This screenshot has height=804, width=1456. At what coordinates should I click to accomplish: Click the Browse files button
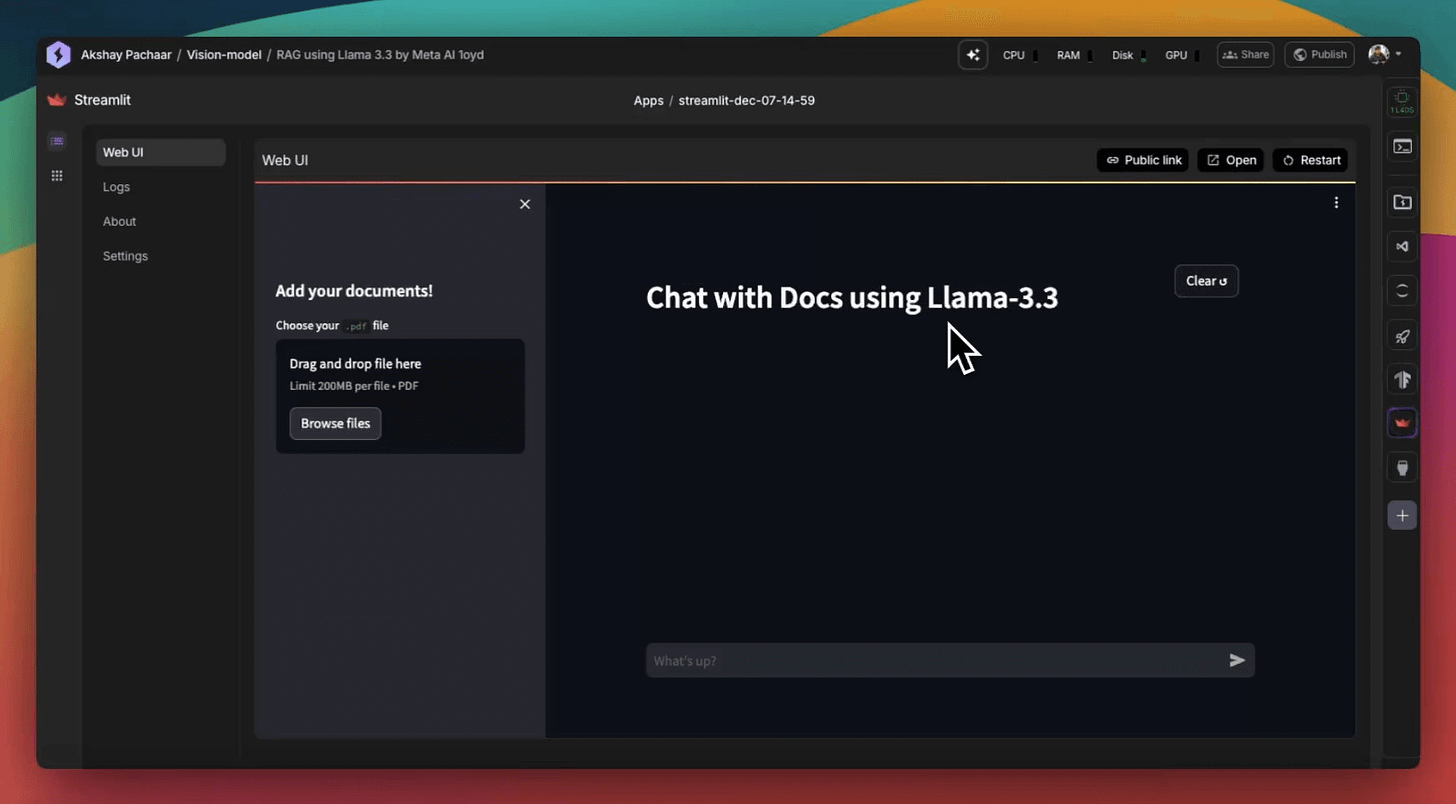coord(335,423)
